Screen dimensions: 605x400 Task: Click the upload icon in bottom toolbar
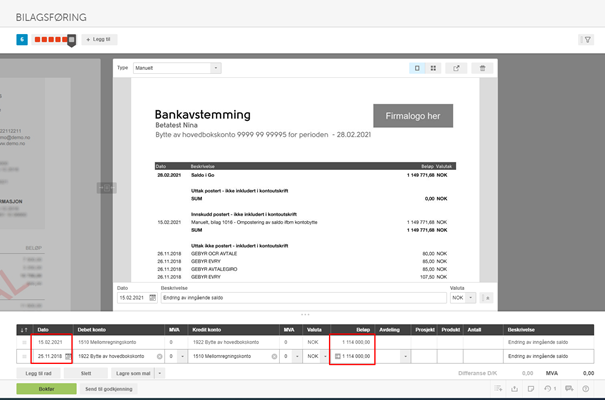514,388
